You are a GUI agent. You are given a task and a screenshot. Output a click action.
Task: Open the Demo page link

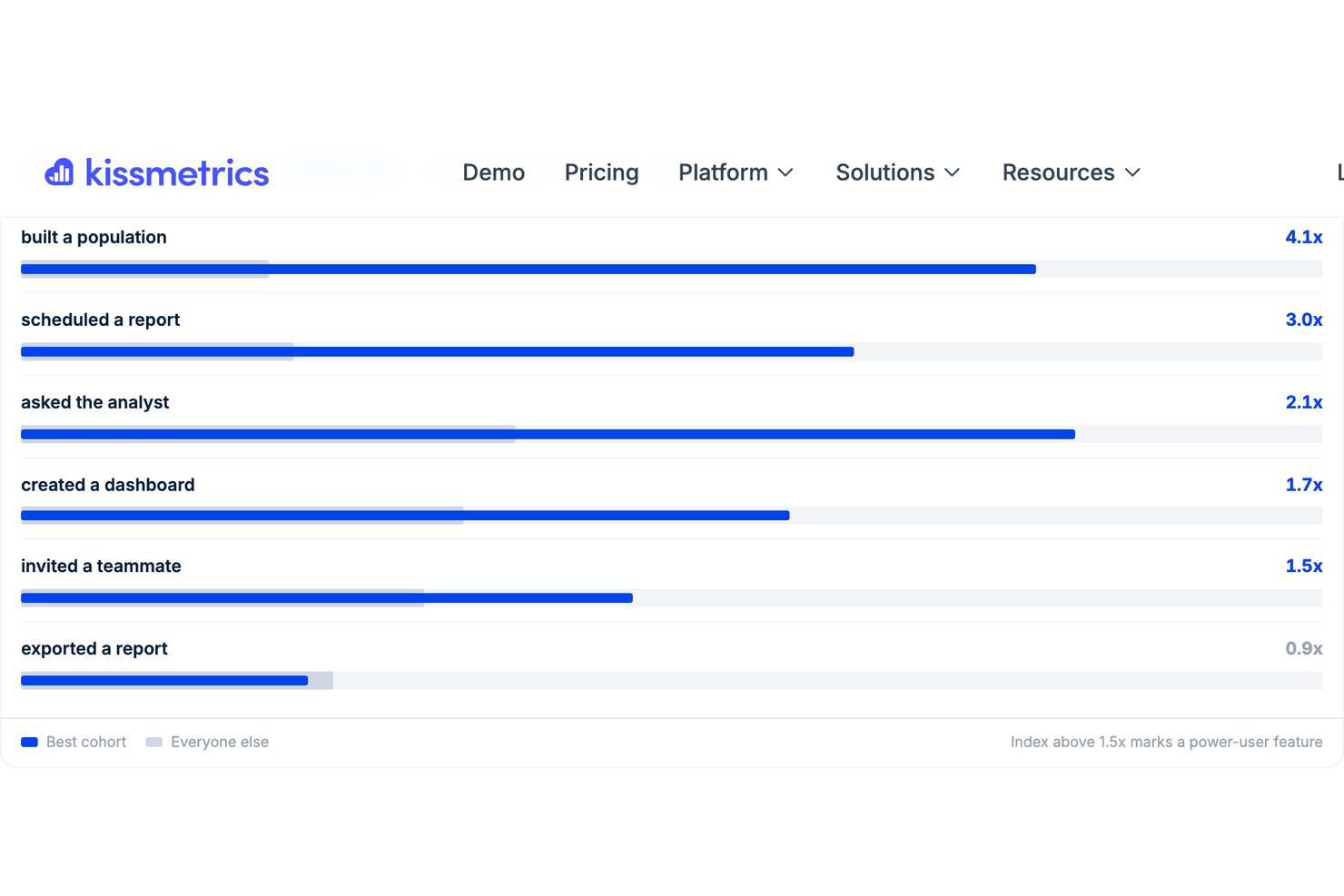coord(493,172)
